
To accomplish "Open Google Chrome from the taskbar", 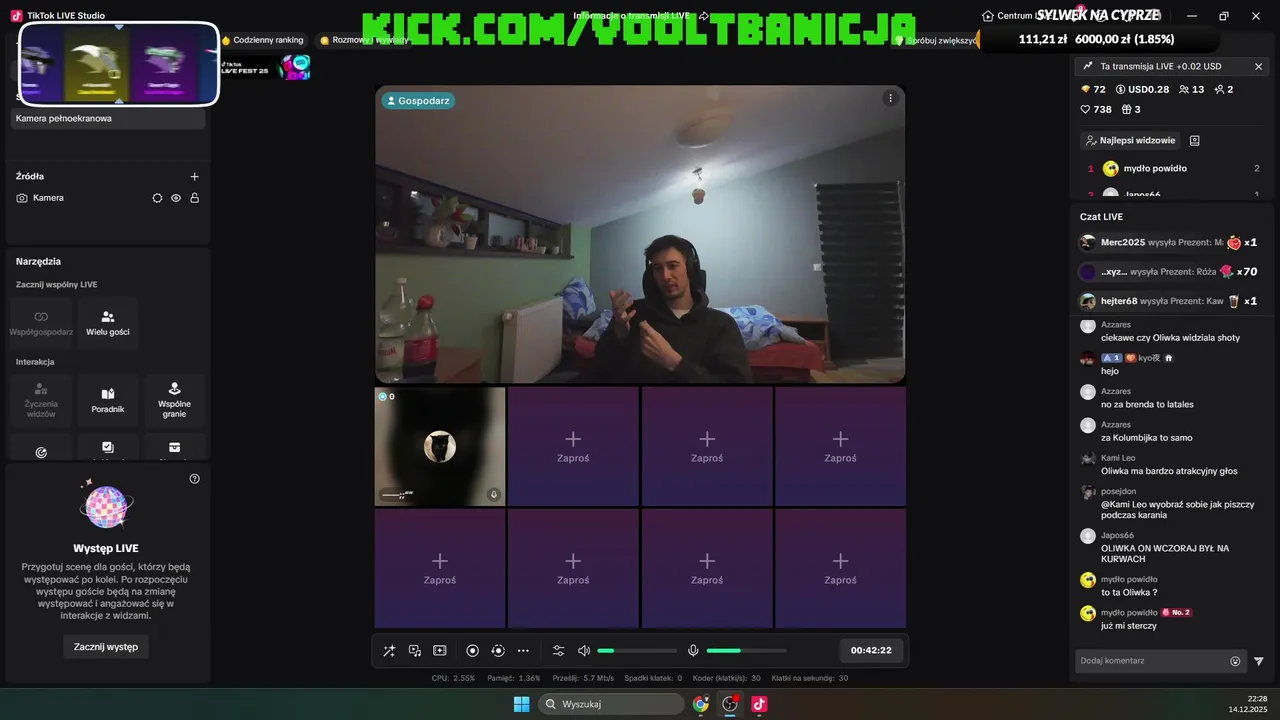I will 701,704.
